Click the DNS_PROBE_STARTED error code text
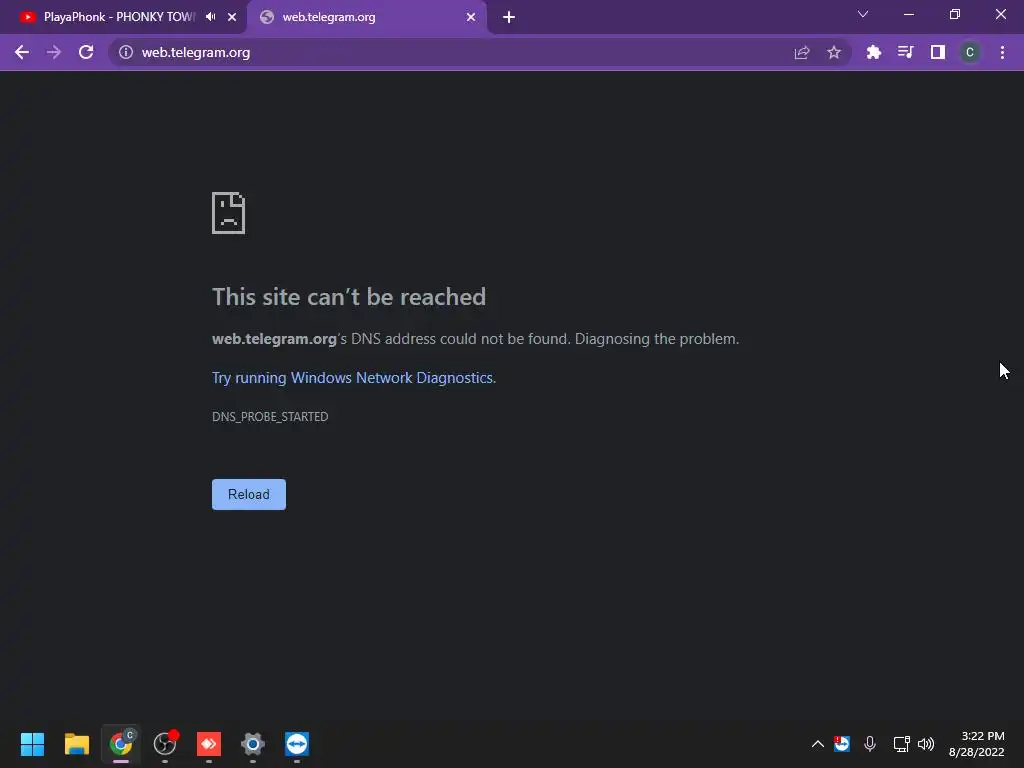 click(270, 417)
